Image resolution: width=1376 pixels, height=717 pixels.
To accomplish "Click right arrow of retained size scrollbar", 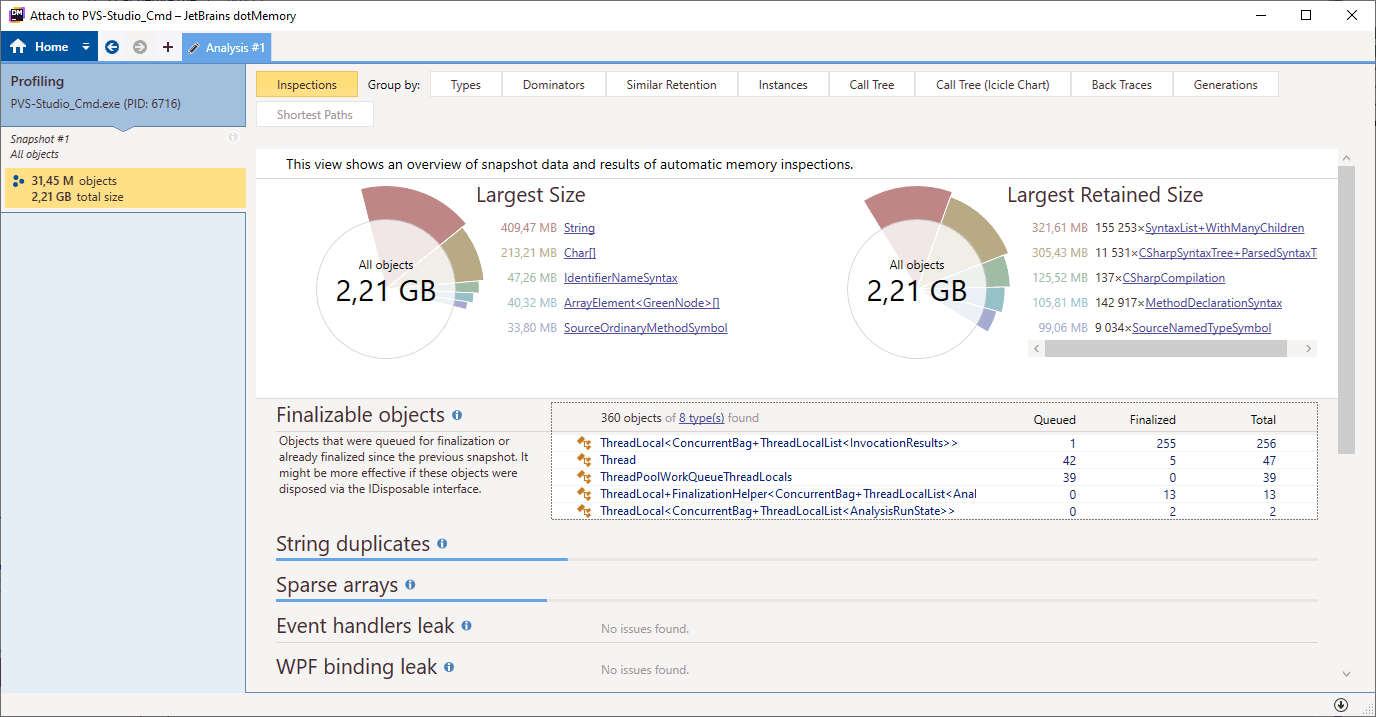I will coord(1308,348).
